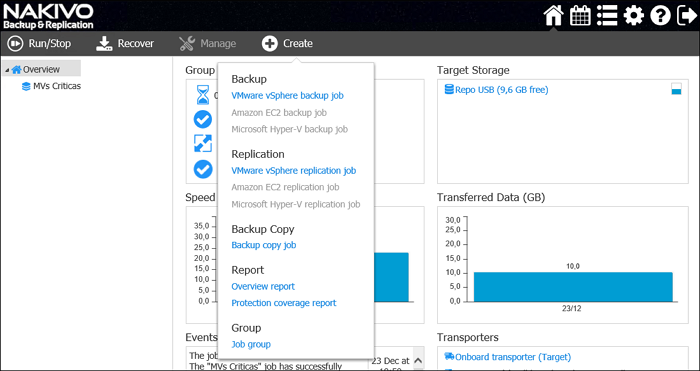Click the Log out icon
Viewport: 700px width, 371px height.
[x=687, y=16]
